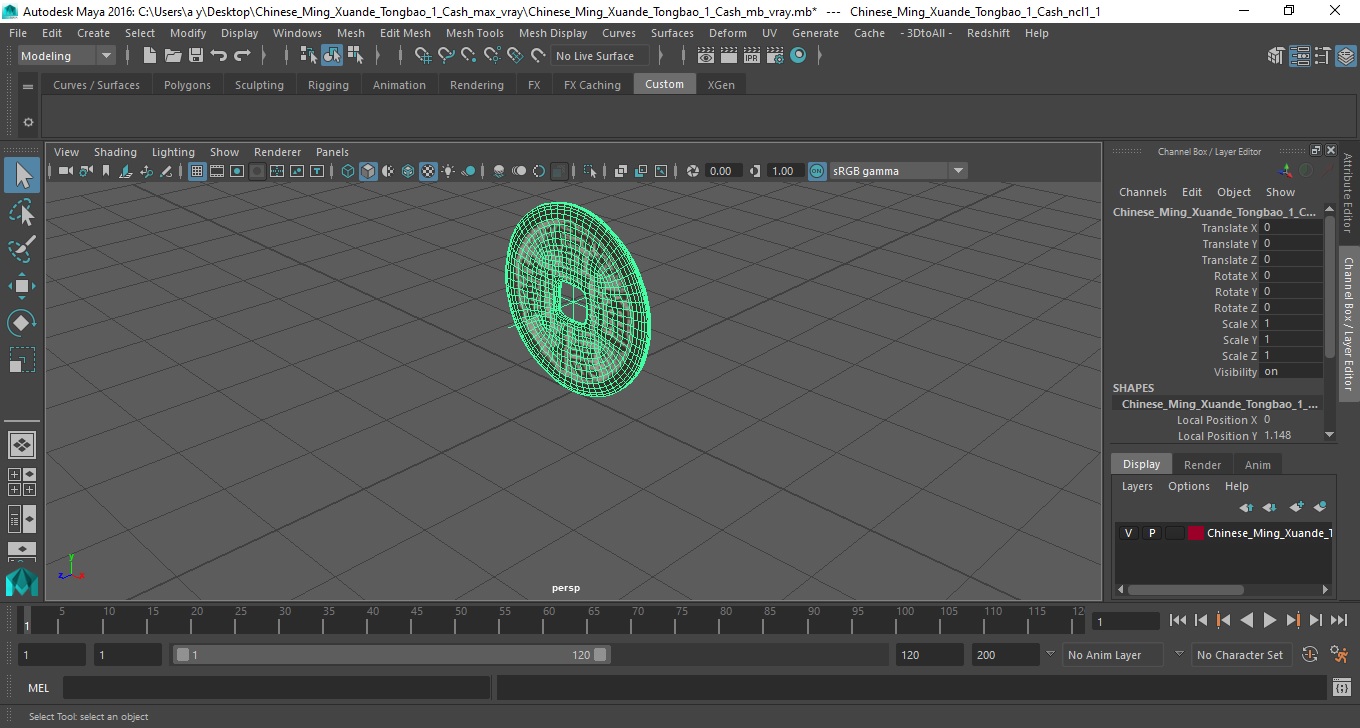1360x728 pixels.
Task: Open No Character Set dropdown arrow
Action: tap(1179, 654)
